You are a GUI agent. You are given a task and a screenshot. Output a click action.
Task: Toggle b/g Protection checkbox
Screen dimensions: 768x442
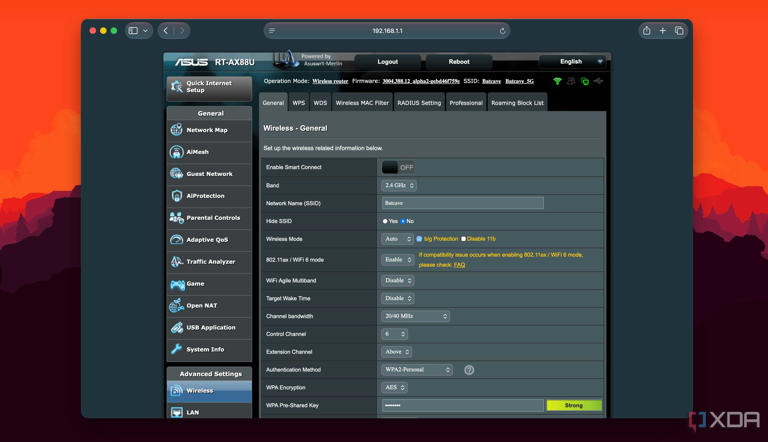coord(419,239)
